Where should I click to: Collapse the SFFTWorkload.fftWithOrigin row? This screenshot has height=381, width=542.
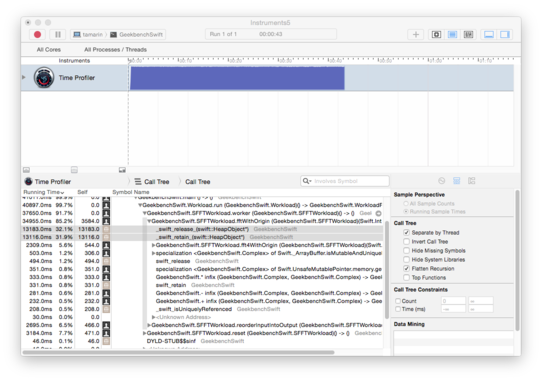149,221
